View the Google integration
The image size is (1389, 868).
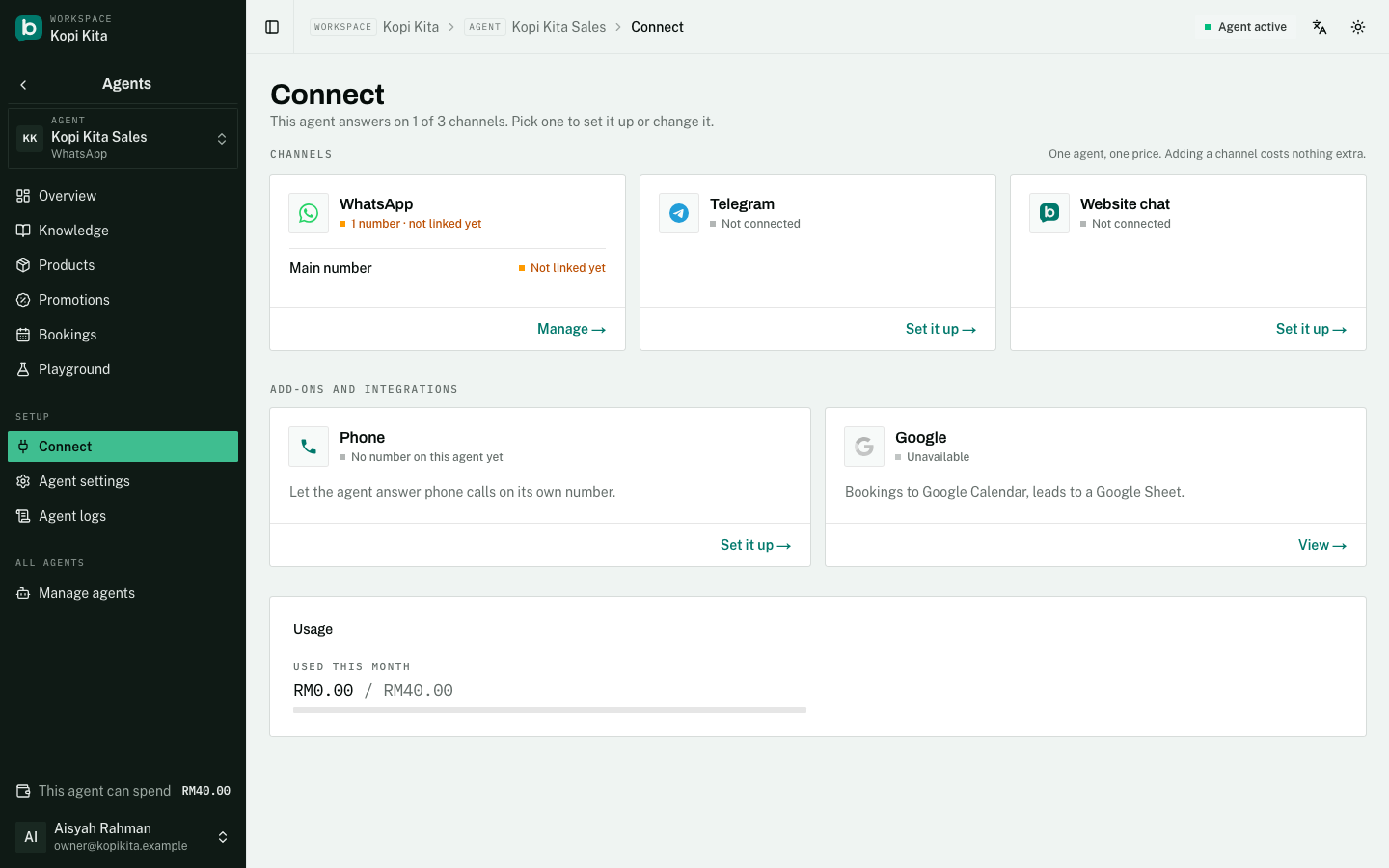pyautogui.click(x=1322, y=545)
